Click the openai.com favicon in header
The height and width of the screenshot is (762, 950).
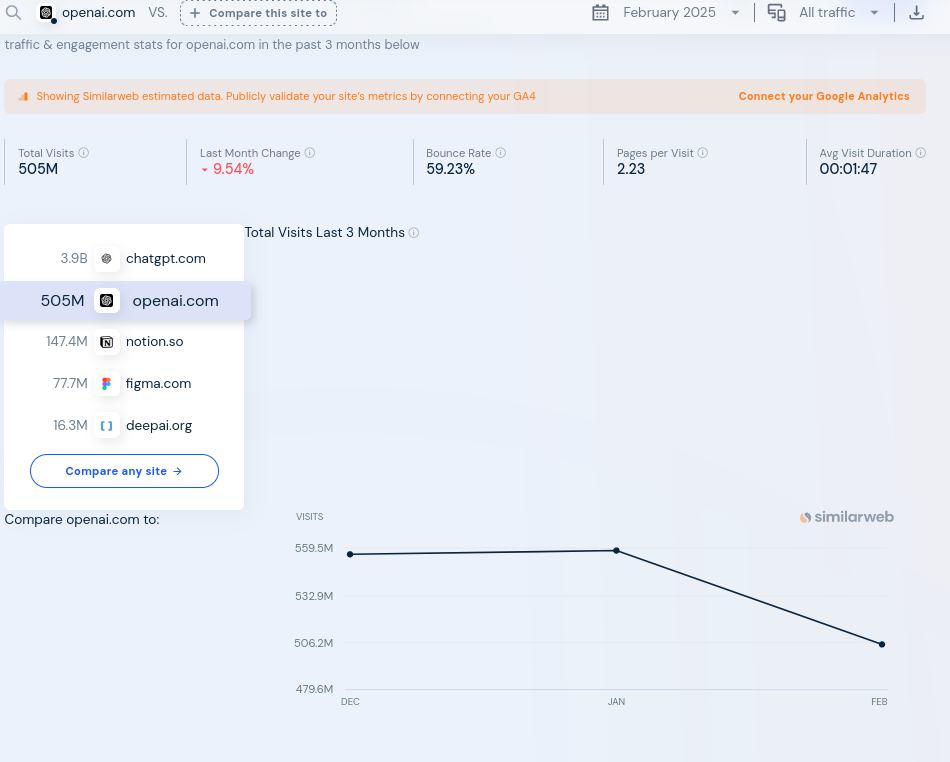(x=46, y=13)
